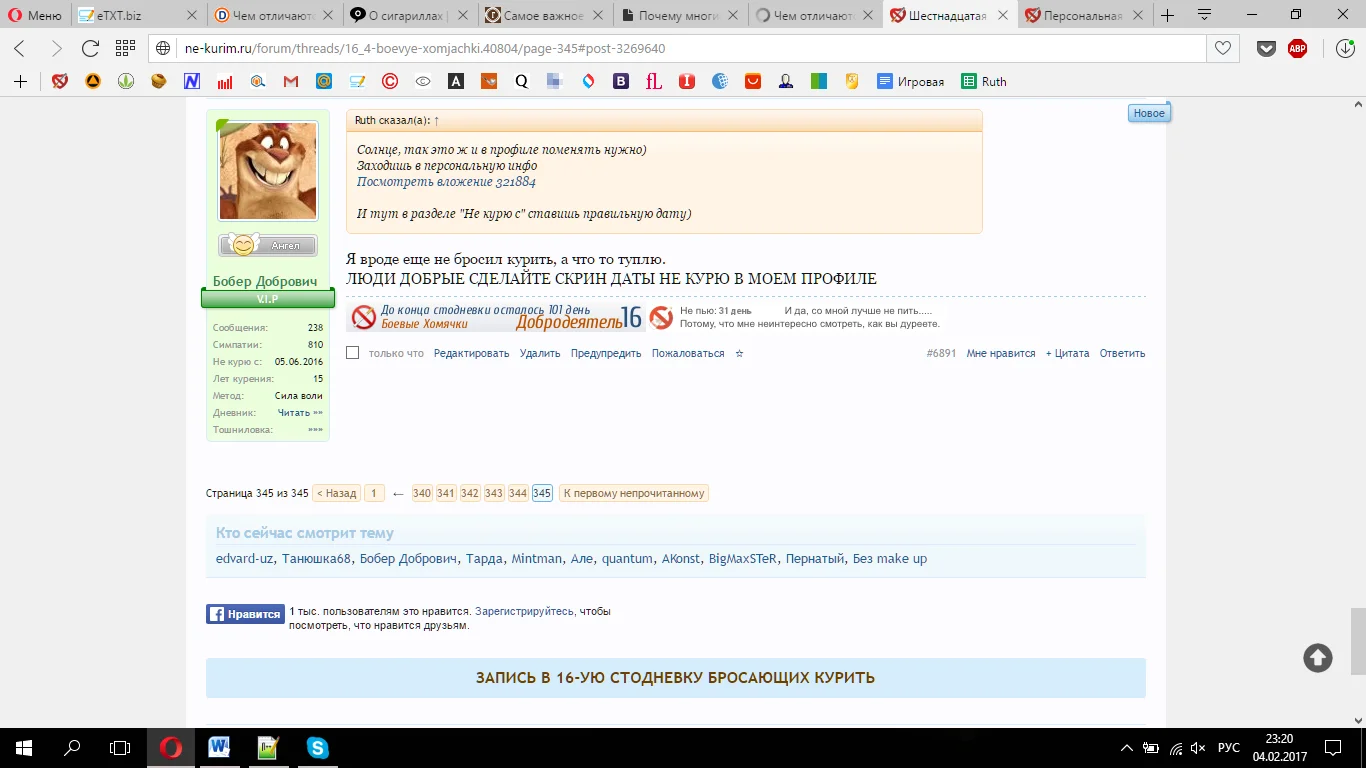The height and width of the screenshot is (768, 1366).
Task: Reload the page with the refresh icon
Action: [90, 48]
